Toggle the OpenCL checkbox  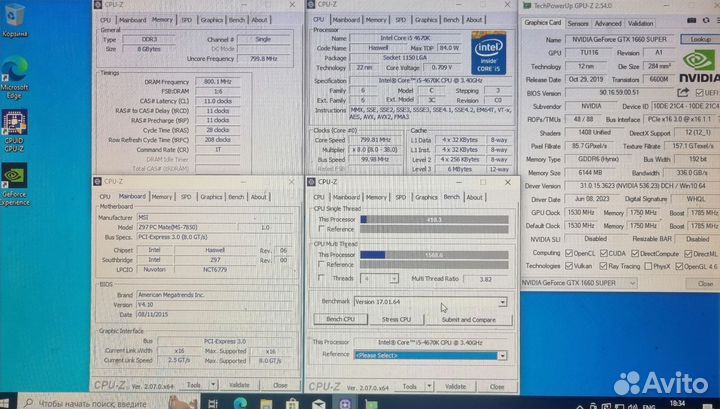tap(569, 253)
